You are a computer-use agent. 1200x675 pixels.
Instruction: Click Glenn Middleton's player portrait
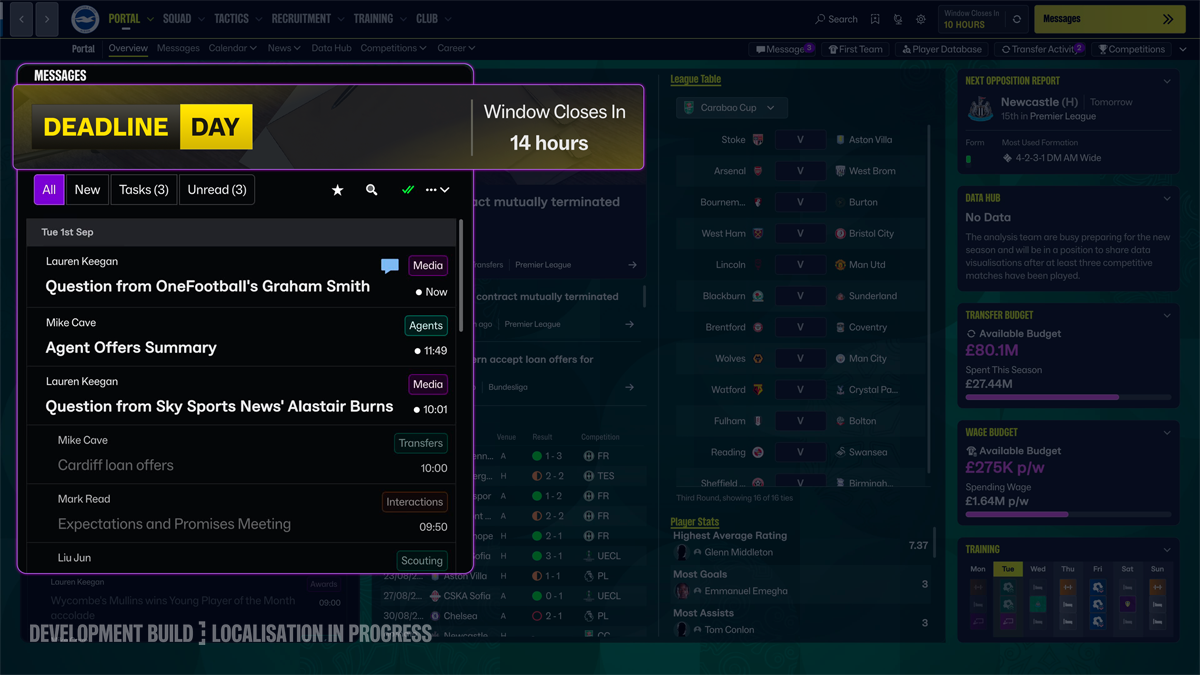(x=682, y=552)
